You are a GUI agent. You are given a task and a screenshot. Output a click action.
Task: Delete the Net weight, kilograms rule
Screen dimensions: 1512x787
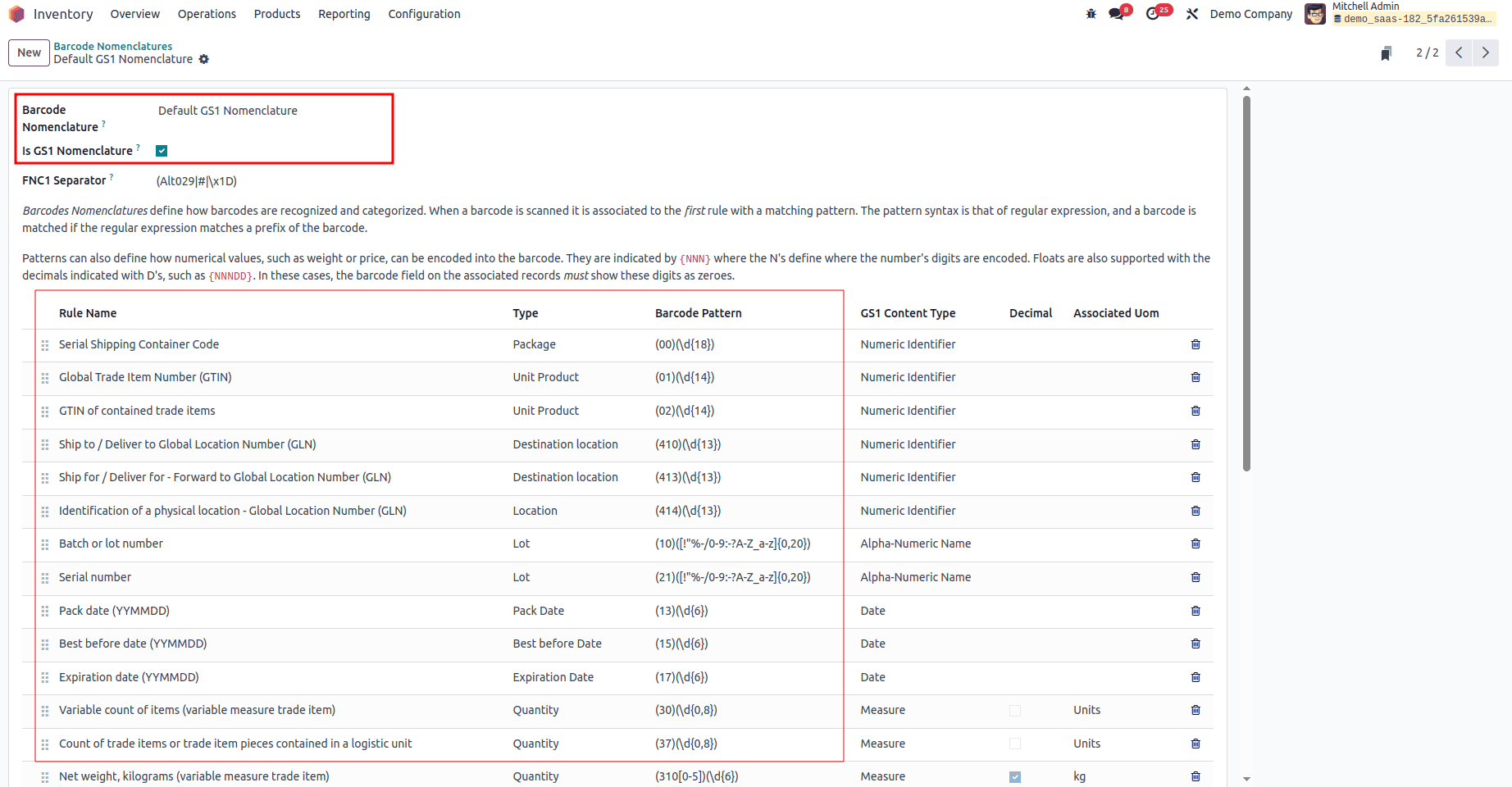[1195, 776]
